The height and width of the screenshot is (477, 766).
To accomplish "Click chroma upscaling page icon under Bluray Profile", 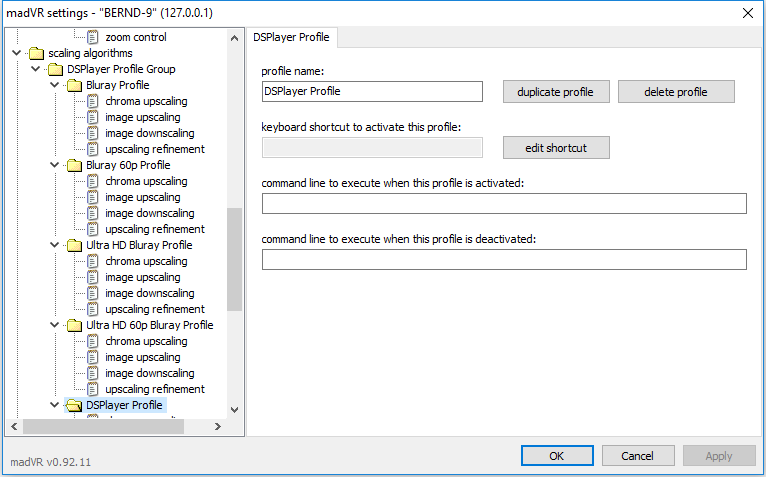I will click(x=92, y=101).
